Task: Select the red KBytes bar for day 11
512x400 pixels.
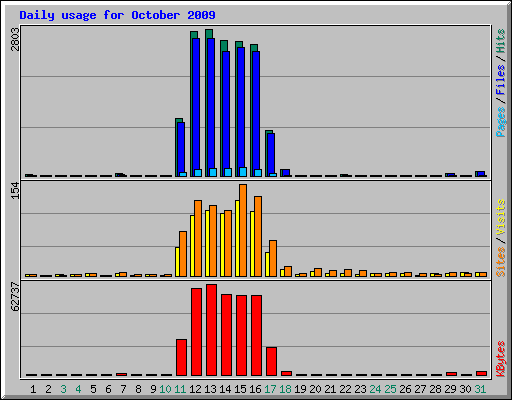Action: click(x=181, y=357)
